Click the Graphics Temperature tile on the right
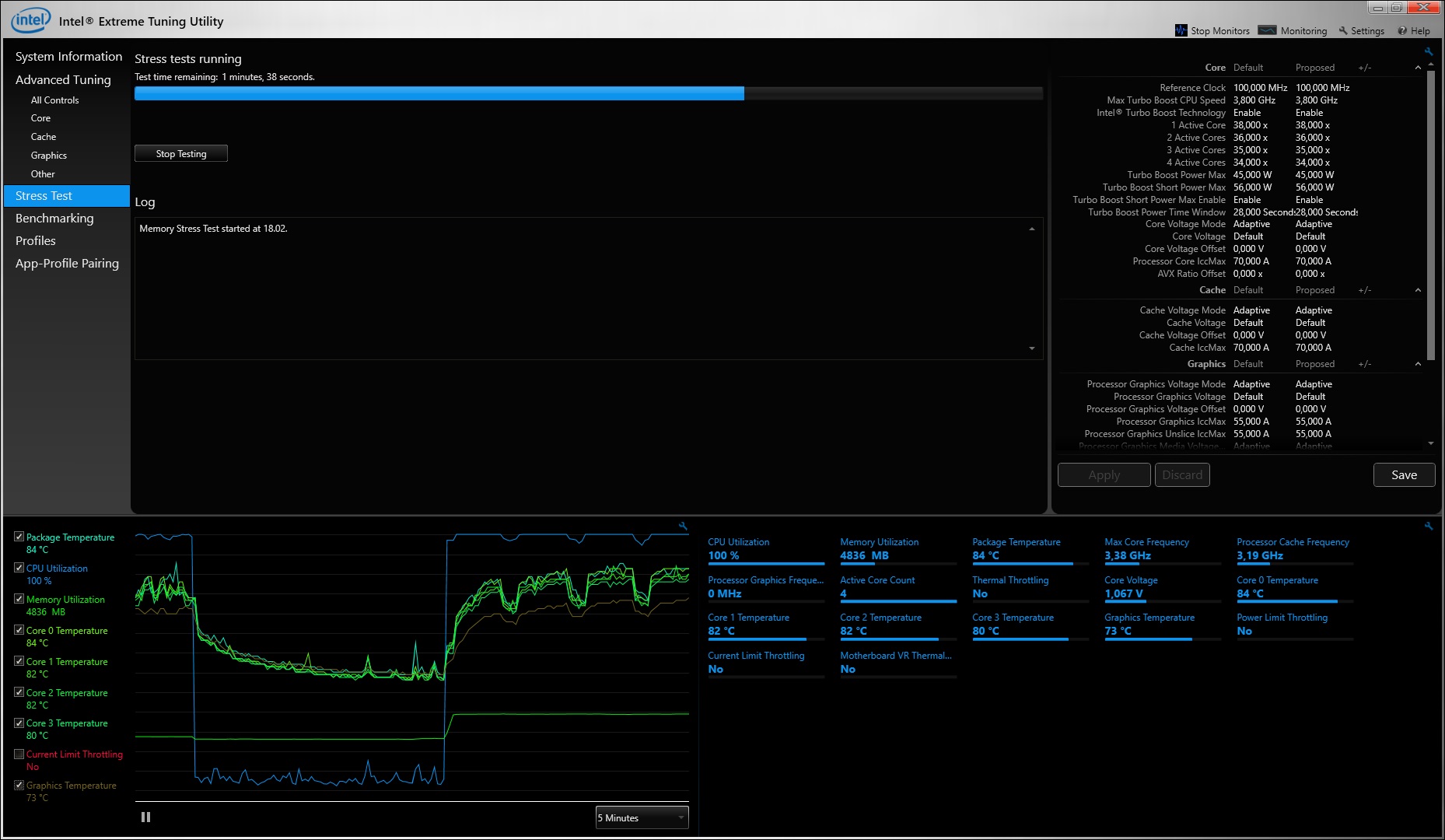The height and width of the screenshot is (840, 1445). tap(1162, 625)
